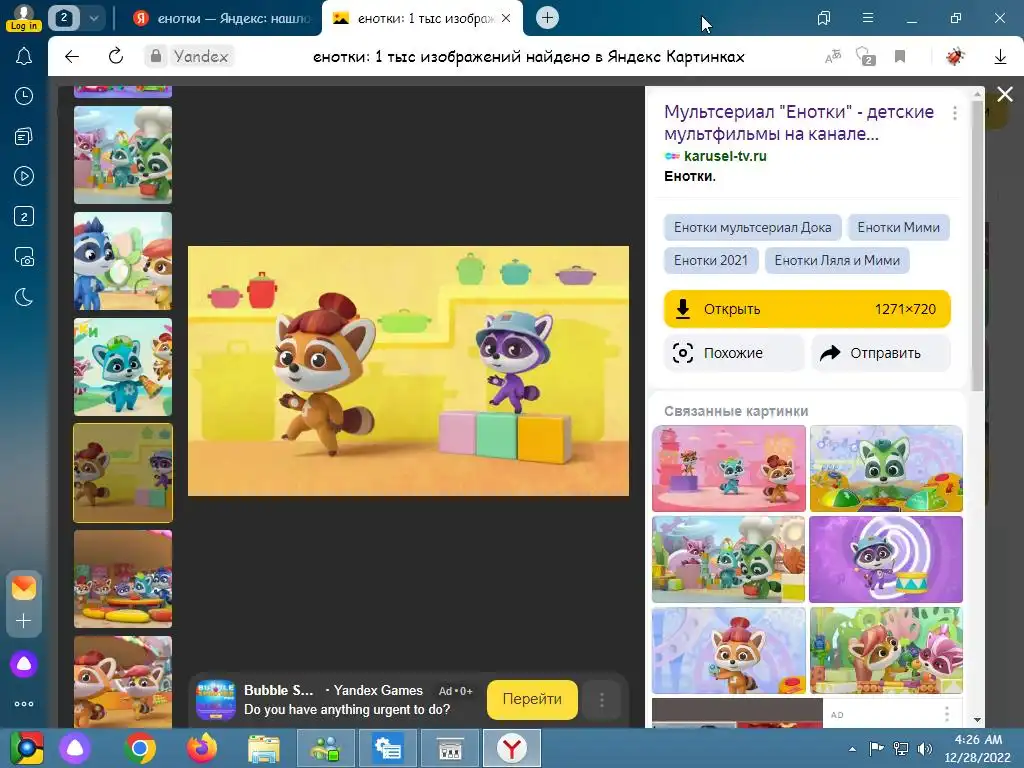Open options for the bottom AD block
This screenshot has width=1024, height=768.
pyautogui.click(x=946, y=714)
